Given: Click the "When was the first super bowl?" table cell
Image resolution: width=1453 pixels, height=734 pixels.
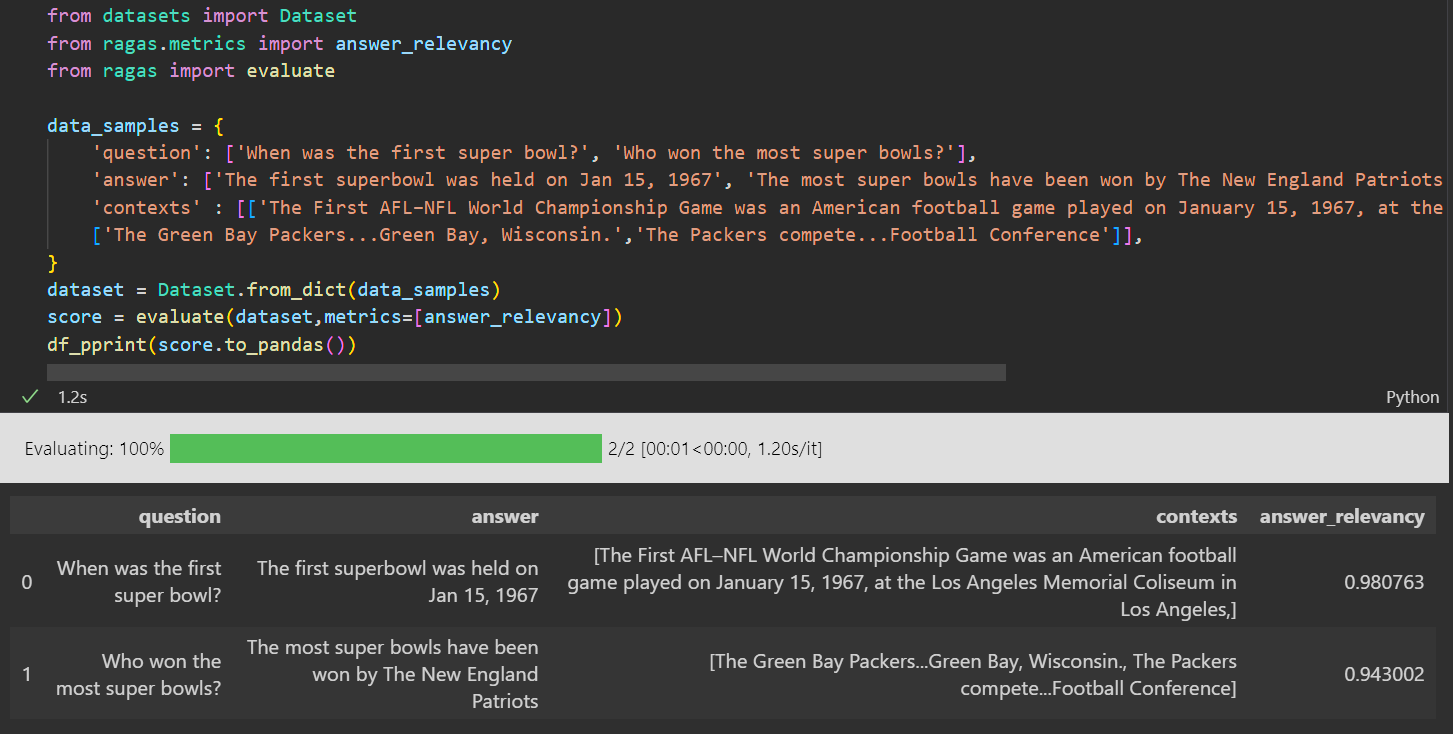Looking at the screenshot, I should click(139, 582).
